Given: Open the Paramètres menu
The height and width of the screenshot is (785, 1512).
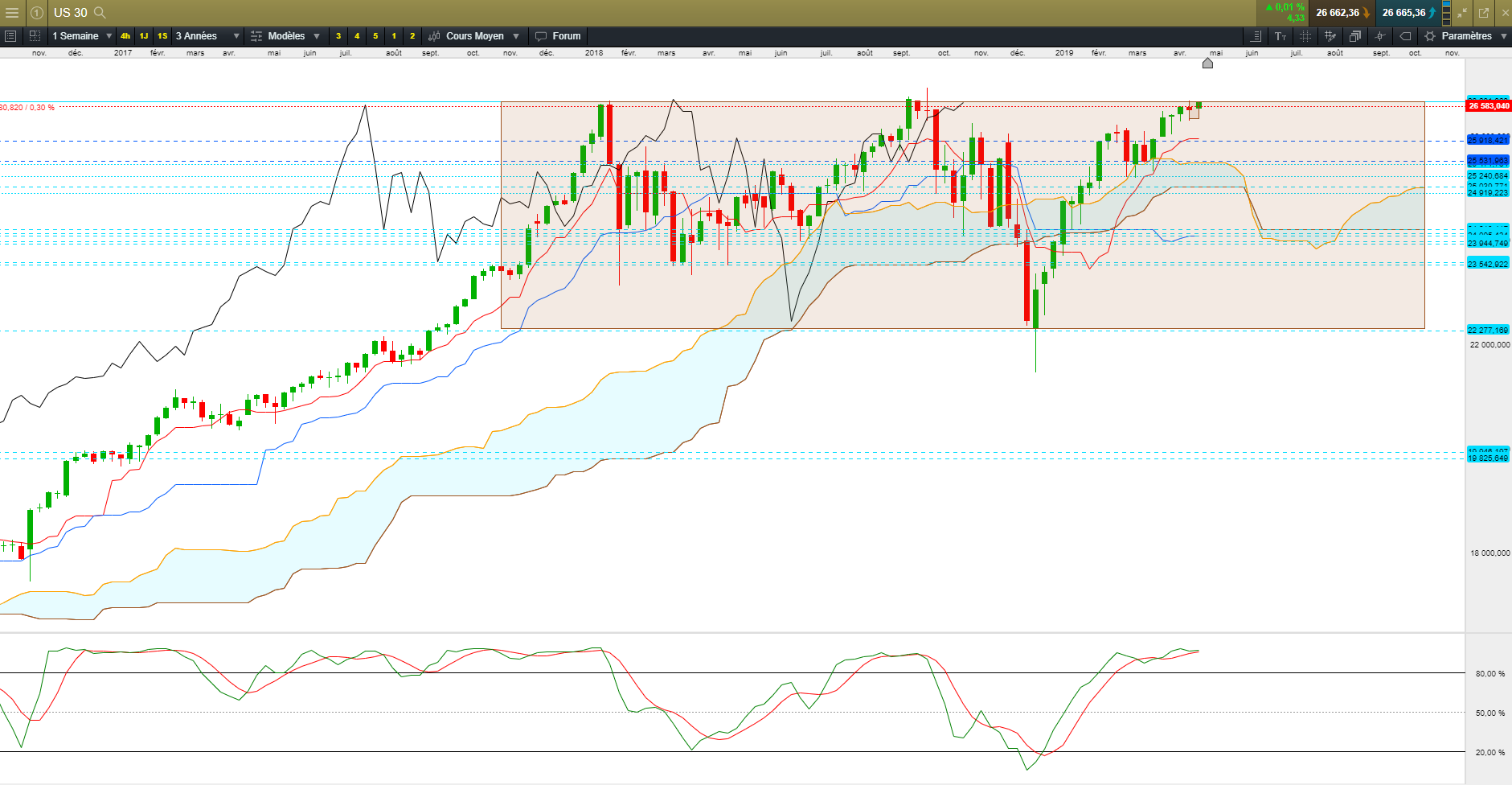Looking at the screenshot, I should pos(1465,36).
